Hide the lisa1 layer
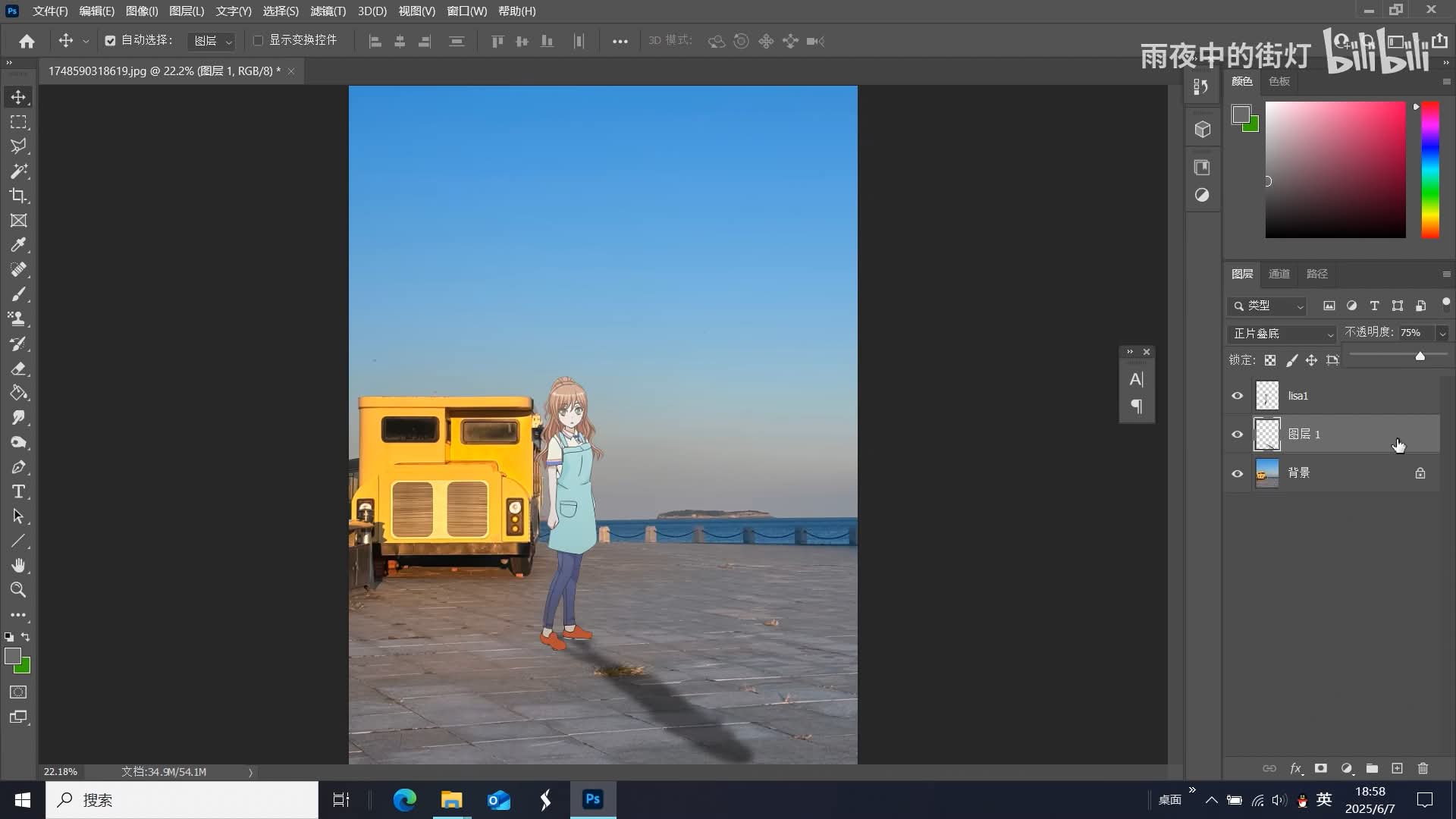The height and width of the screenshot is (819, 1456). click(1238, 396)
